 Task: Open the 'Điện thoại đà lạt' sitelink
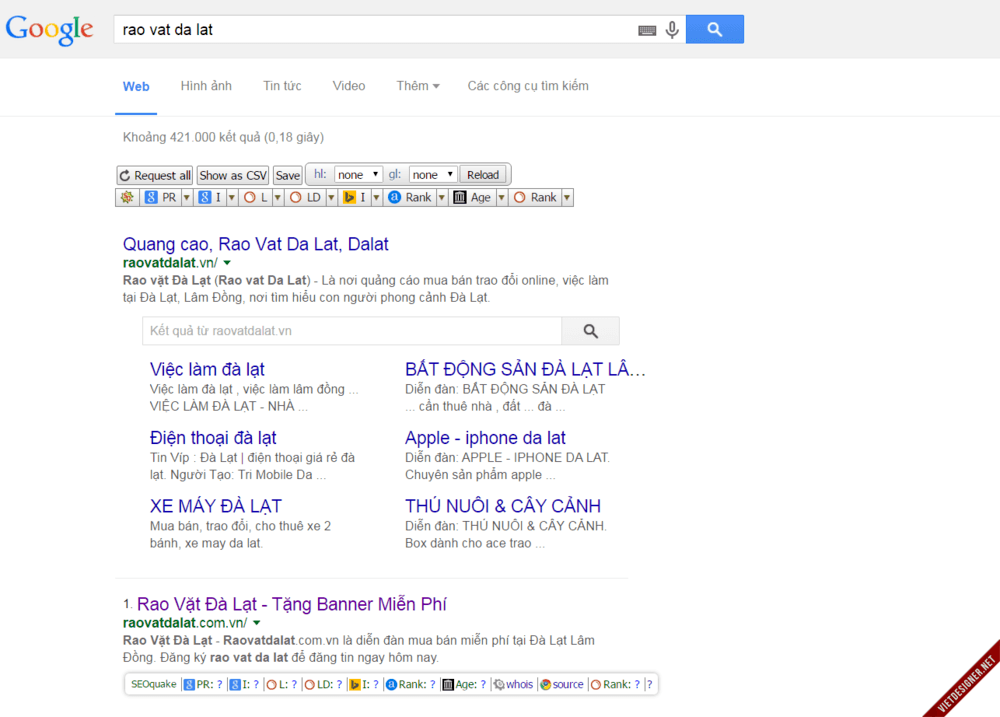click(213, 438)
